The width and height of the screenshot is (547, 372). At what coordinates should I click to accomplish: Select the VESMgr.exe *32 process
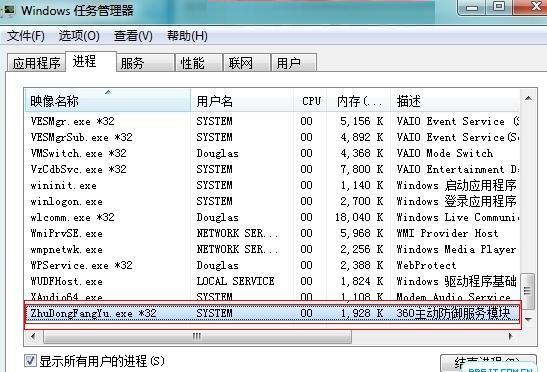[x=272, y=121]
